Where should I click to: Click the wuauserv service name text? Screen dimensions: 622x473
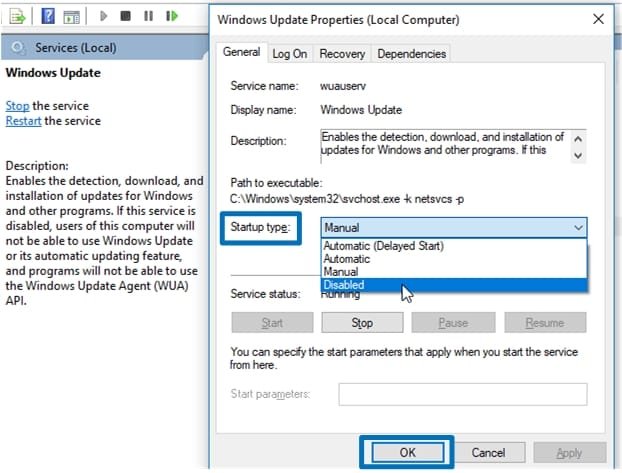tap(343, 86)
